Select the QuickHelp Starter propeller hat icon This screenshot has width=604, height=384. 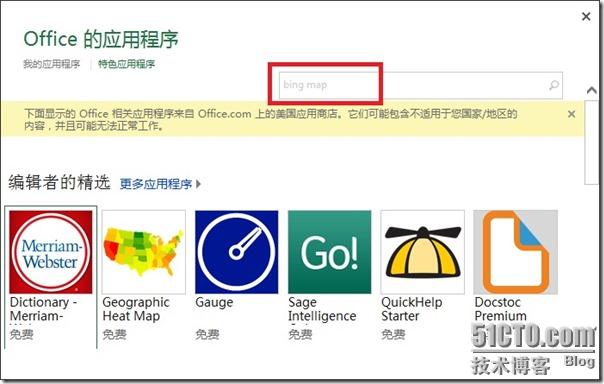coord(423,252)
